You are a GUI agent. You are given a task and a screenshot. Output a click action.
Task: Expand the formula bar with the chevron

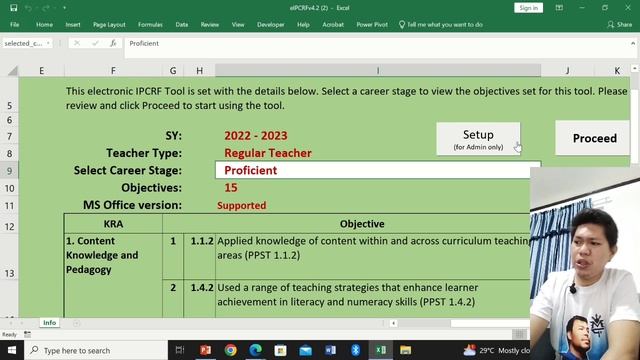point(633,43)
